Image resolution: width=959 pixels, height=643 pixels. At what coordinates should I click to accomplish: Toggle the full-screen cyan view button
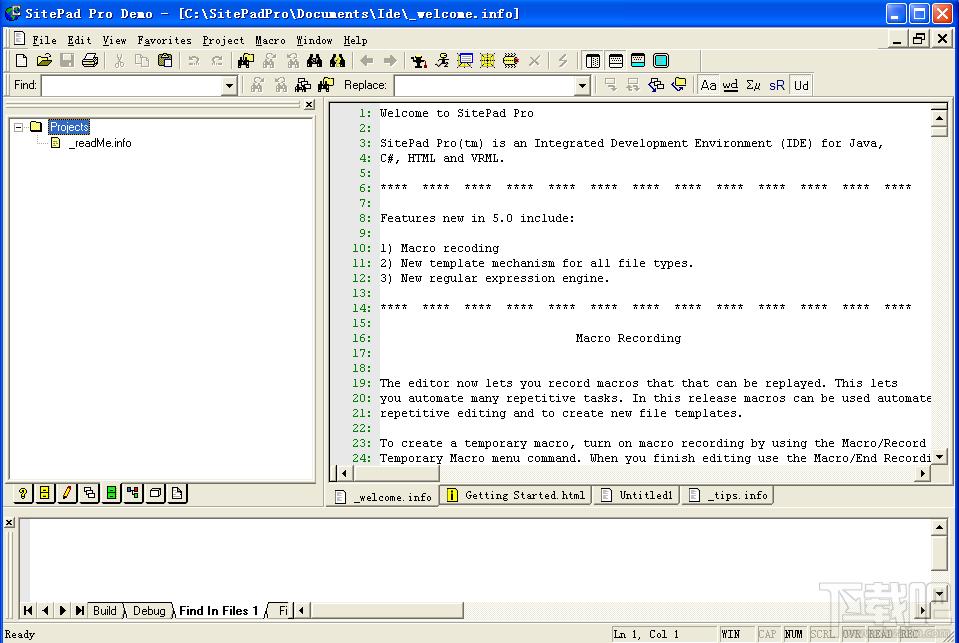click(x=661, y=61)
